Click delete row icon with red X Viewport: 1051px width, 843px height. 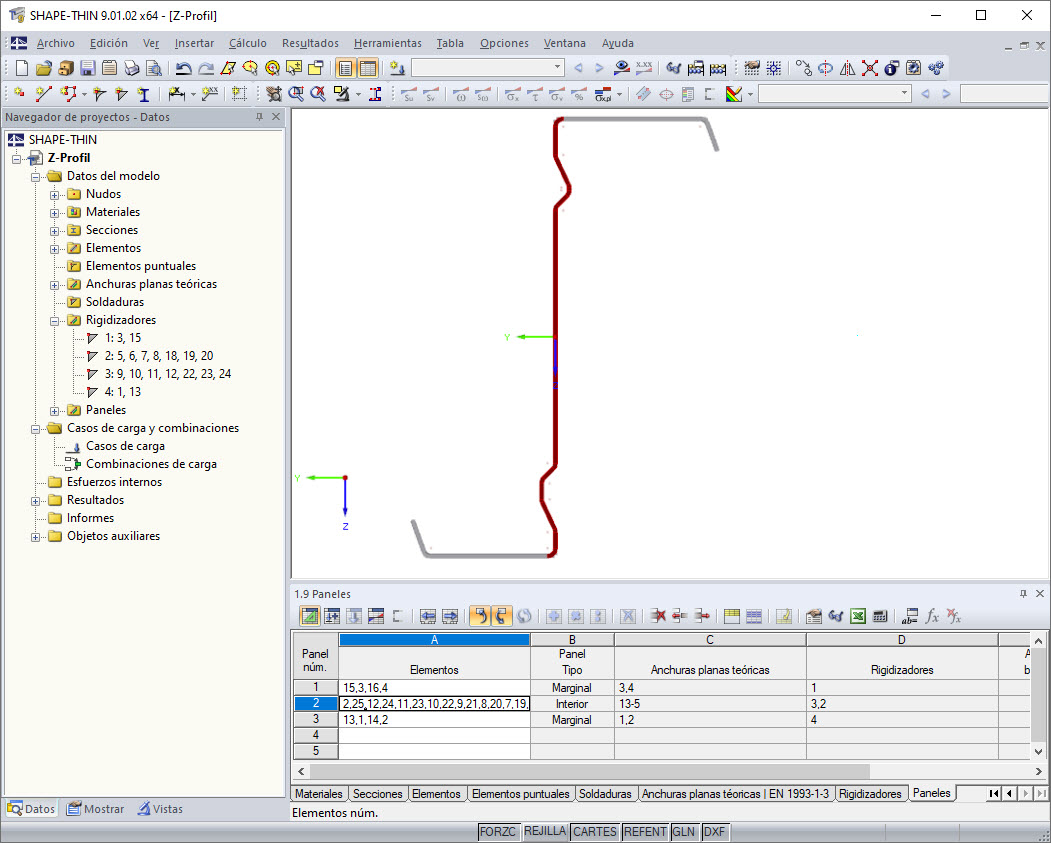(658, 616)
